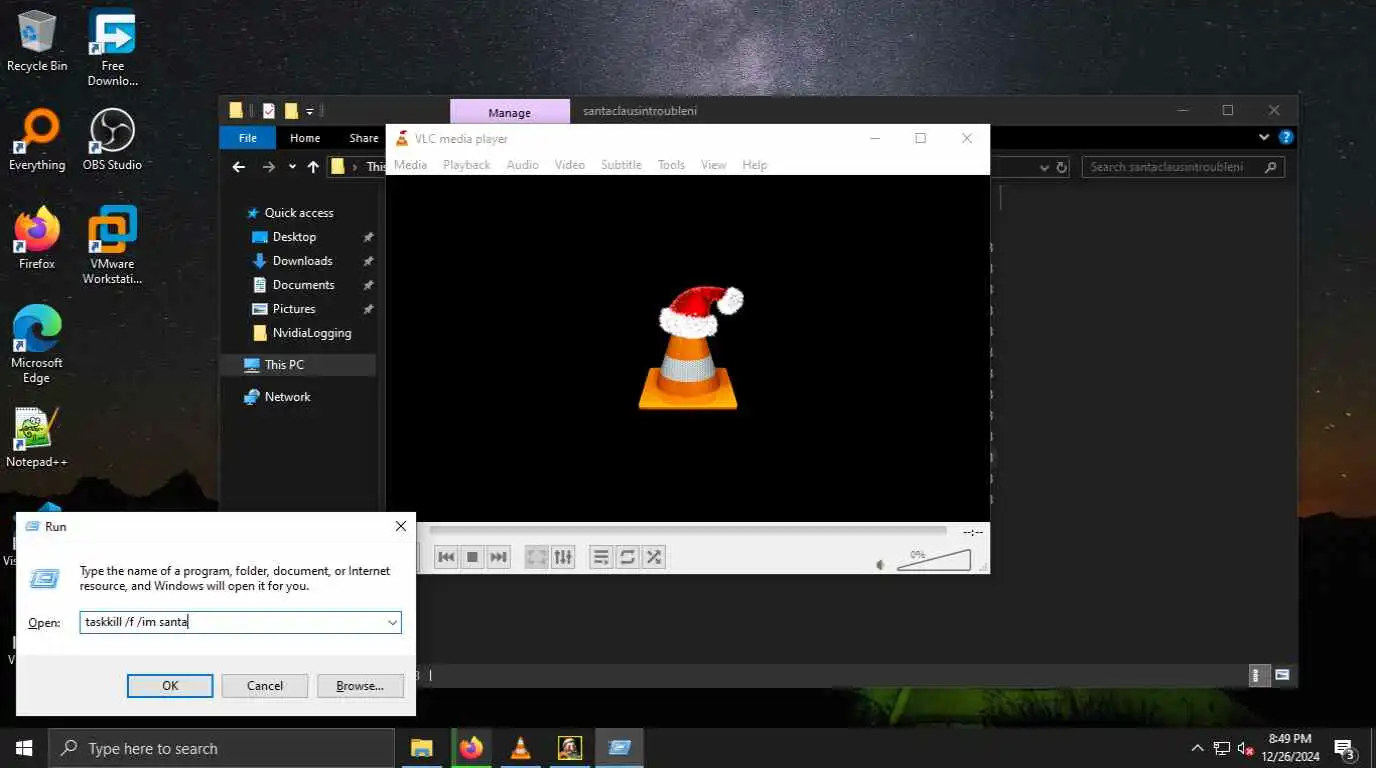Image resolution: width=1376 pixels, height=768 pixels.
Task: Select Everything desktop shortcut
Action: 37,141
